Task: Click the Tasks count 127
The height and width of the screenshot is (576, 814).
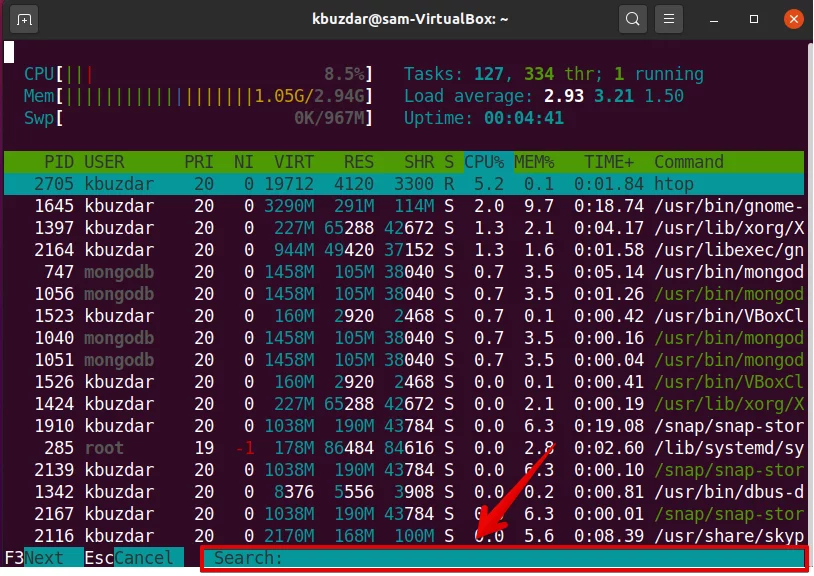Action: click(x=489, y=74)
